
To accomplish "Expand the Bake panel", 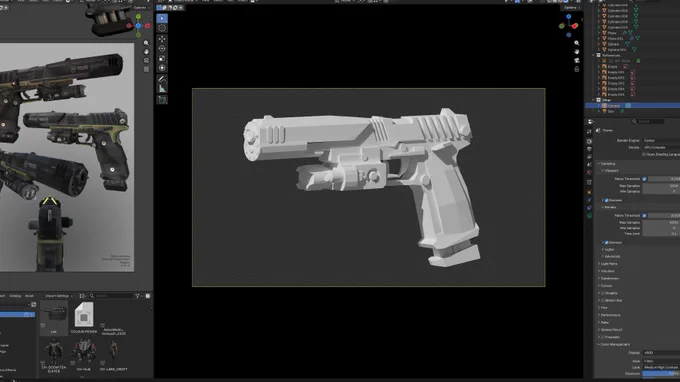I will coord(604,323).
